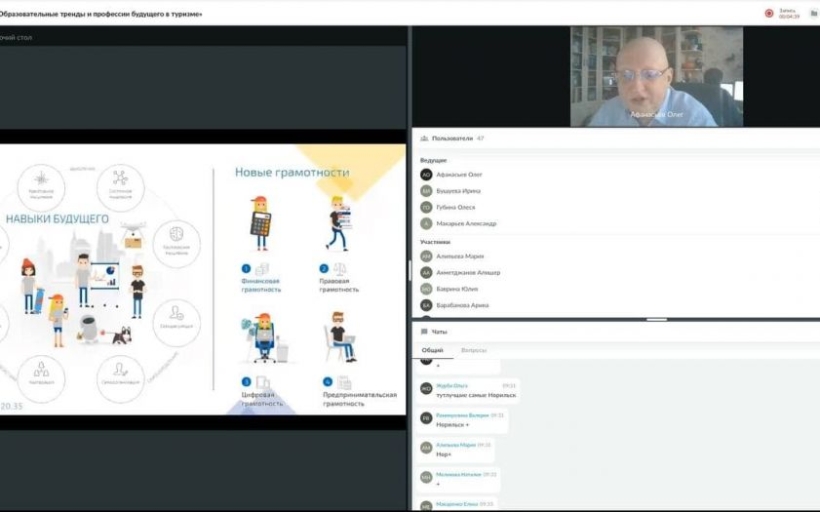Click the handle between users and chat panels
This screenshot has width=820, height=512.
[656, 319]
